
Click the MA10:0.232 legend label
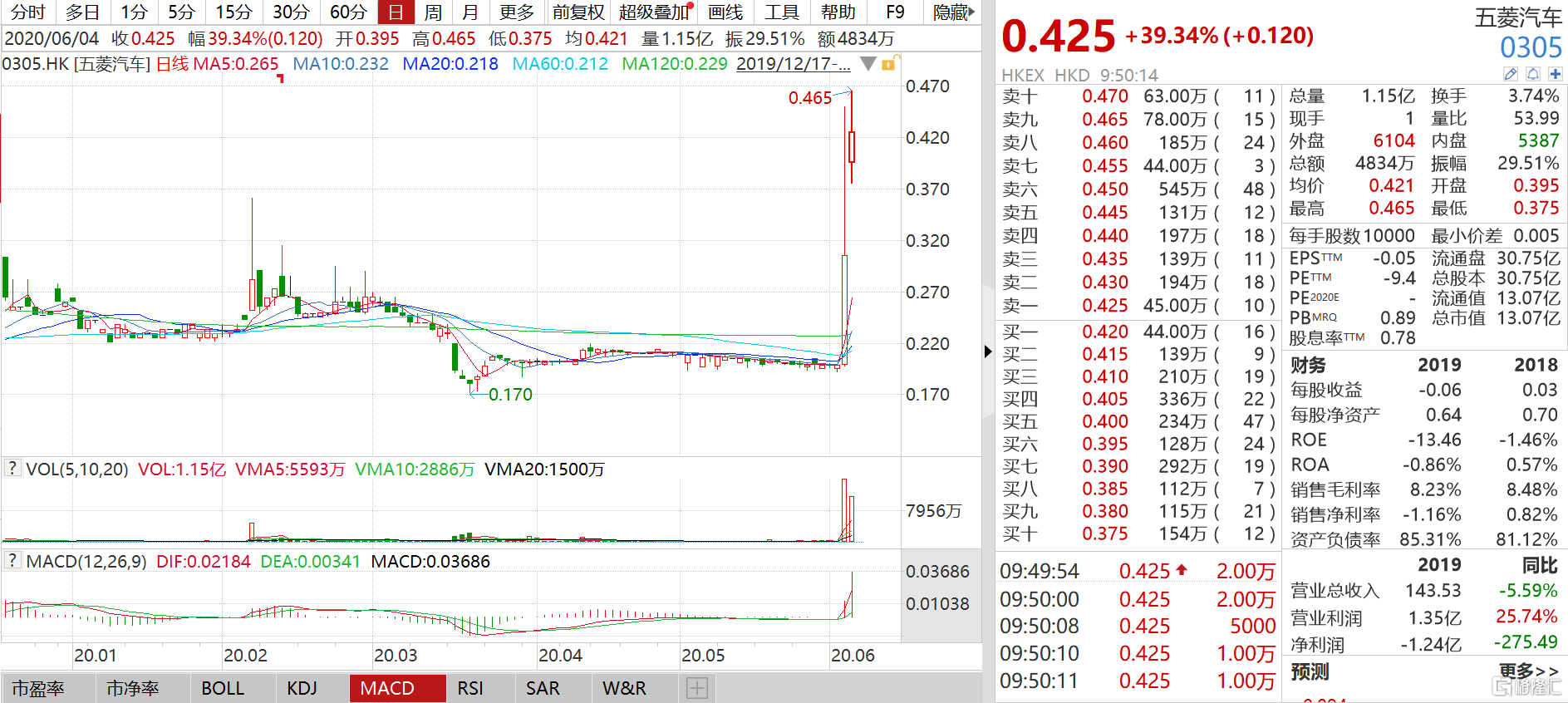341,63
